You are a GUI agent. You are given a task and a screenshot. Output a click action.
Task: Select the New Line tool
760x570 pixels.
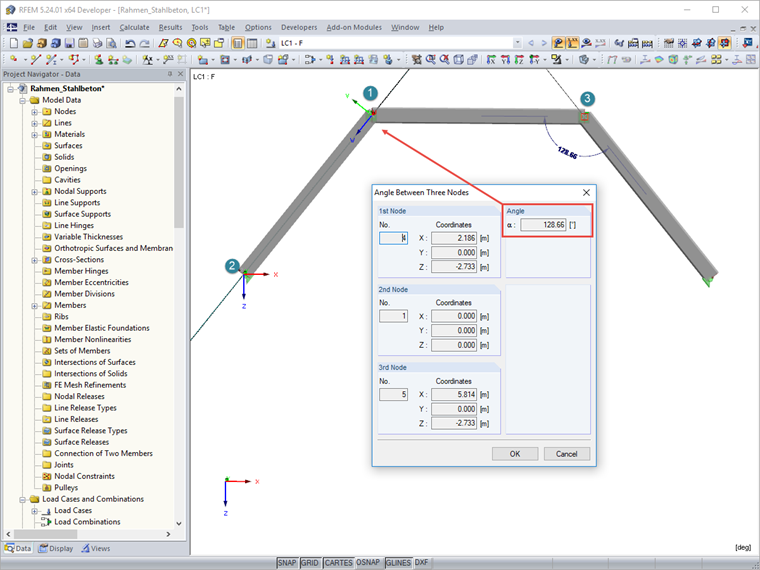35,60
